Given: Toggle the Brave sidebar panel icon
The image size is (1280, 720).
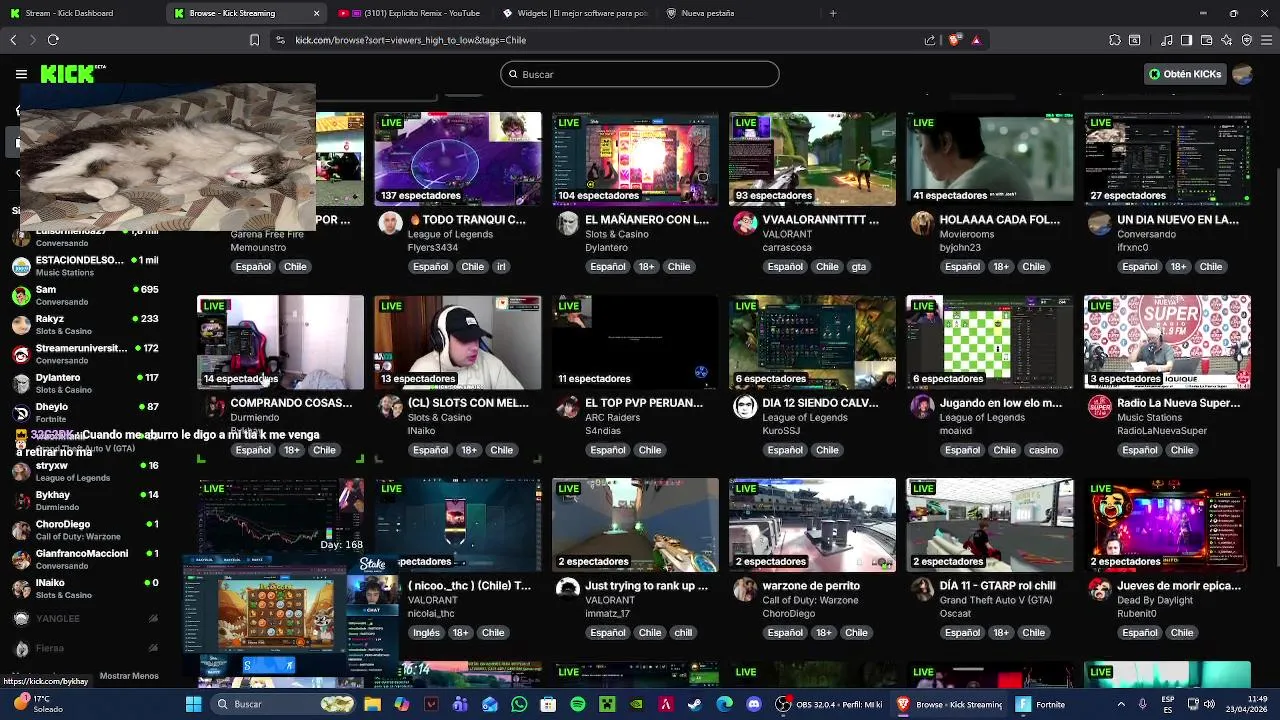Looking at the screenshot, I should (1186, 40).
